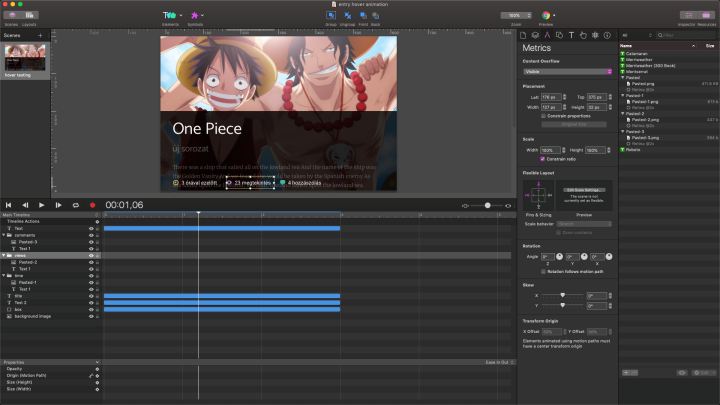Viewport: 720px width, 405px height.
Task: Collapse the views group in timeline
Action: click(x=4, y=255)
